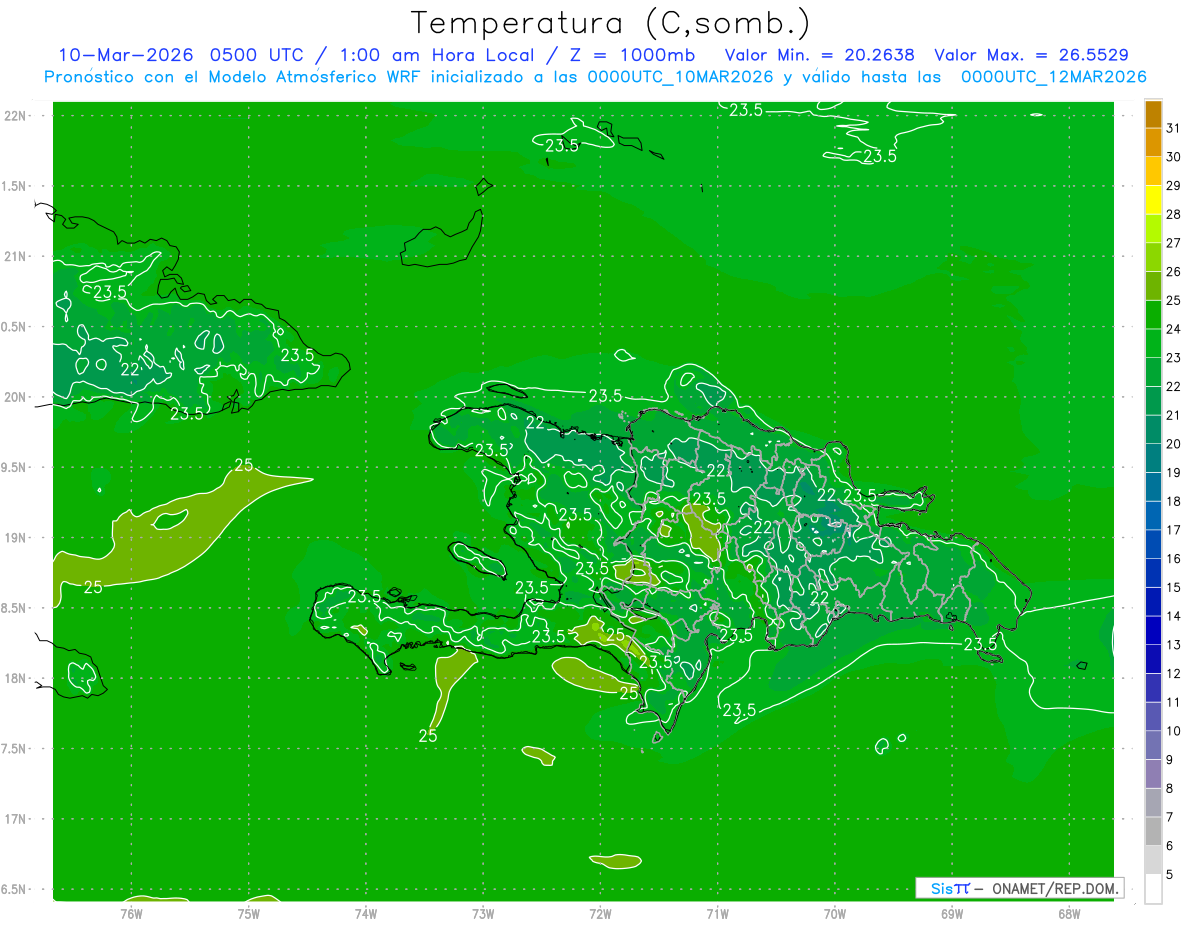Click the "24" label on the color scale
Image resolution: width=1200 pixels, height=927 pixels.
[x=1173, y=329]
